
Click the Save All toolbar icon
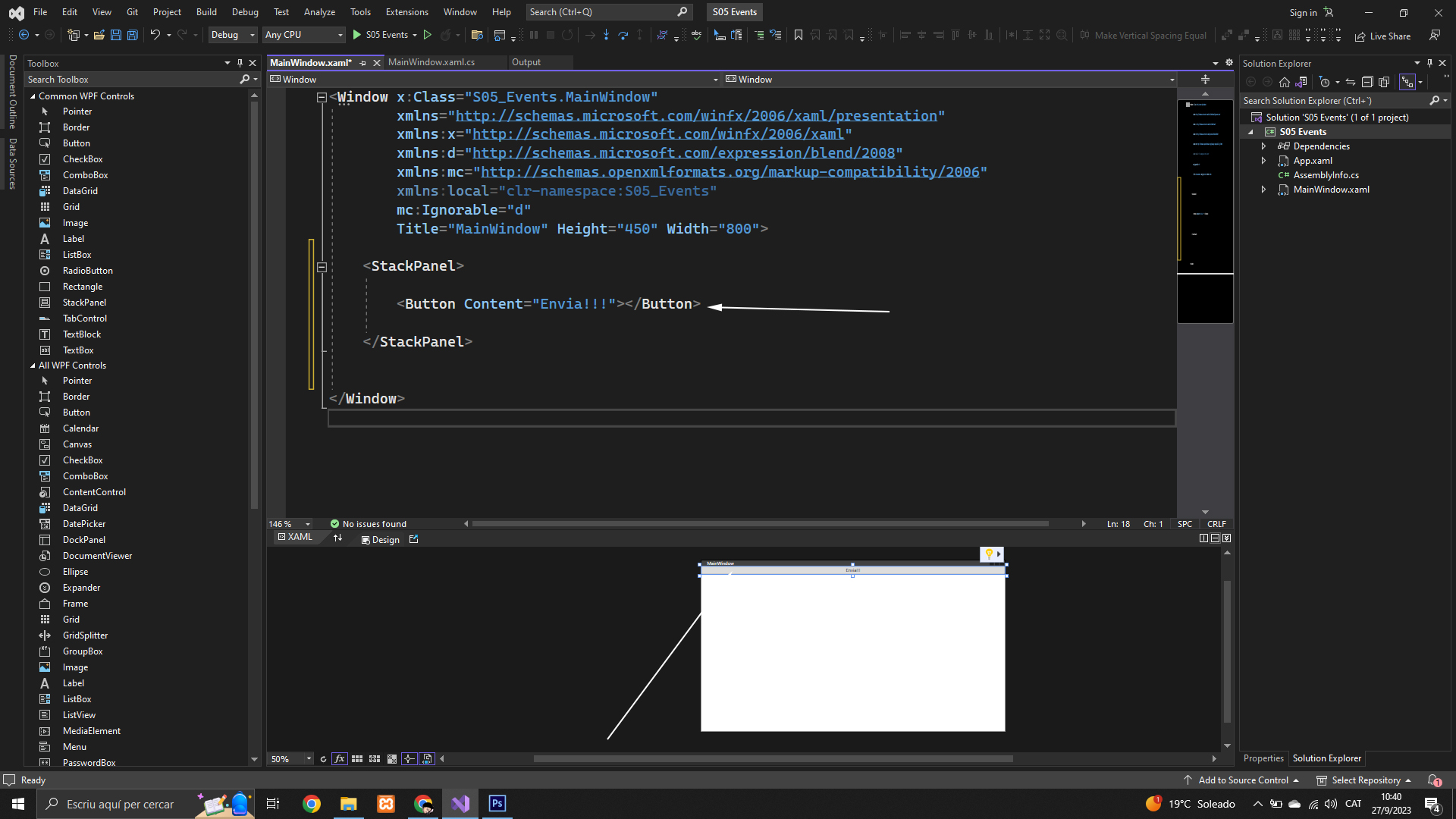coord(132,35)
